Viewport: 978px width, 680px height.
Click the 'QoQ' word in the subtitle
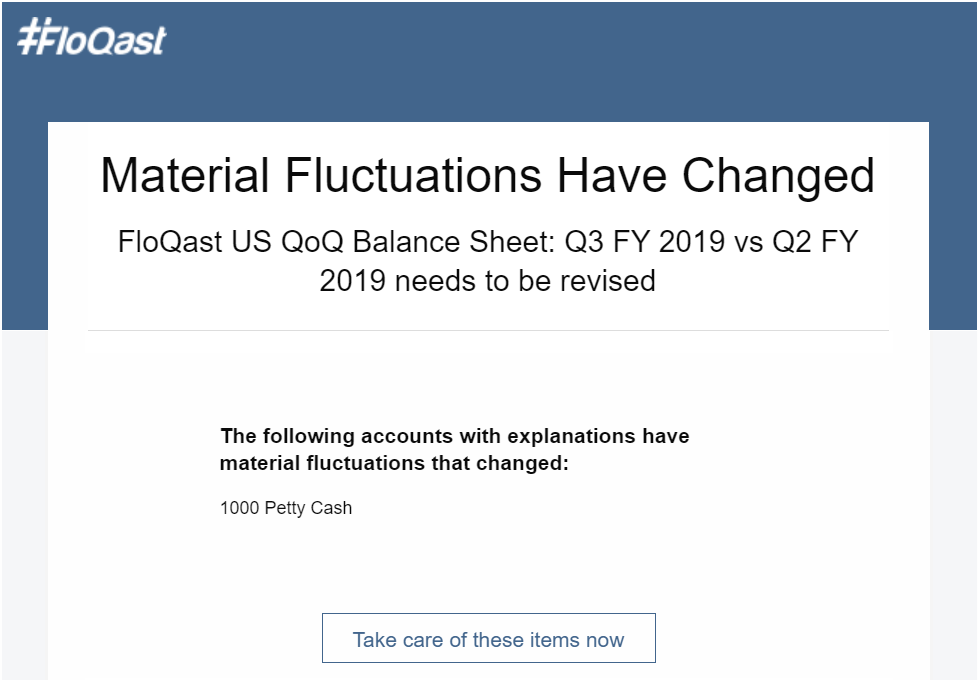click(x=312, y=242)
